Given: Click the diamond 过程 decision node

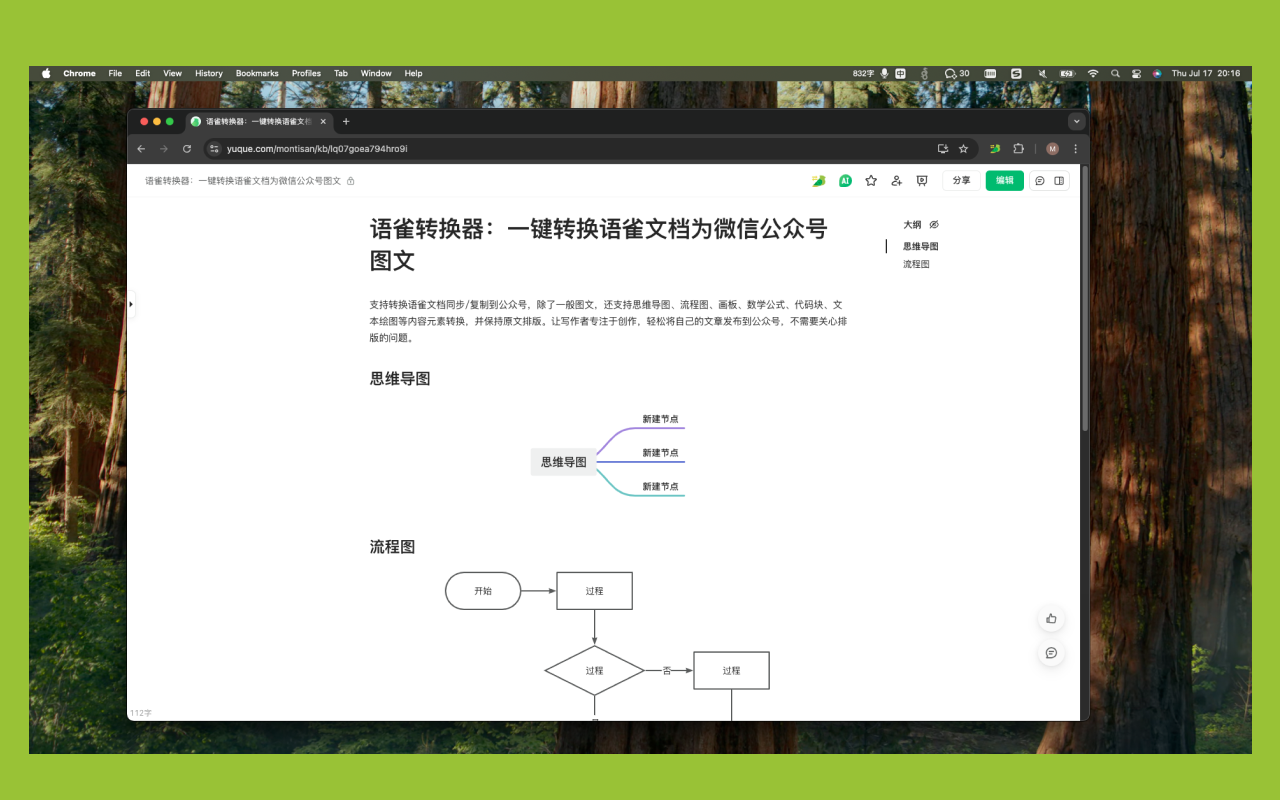Looking at the screenshot, I should 594,670.
